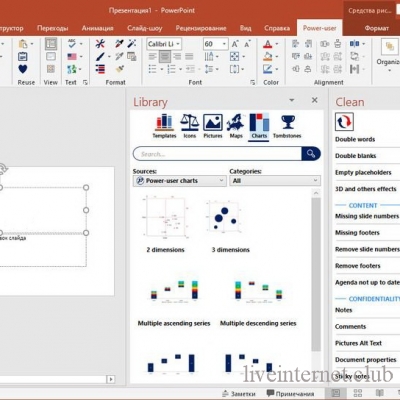Click the paintbrush icon at bottom of Format group
Viewport: 400px width, 400px height.
(x=119, y=69)
